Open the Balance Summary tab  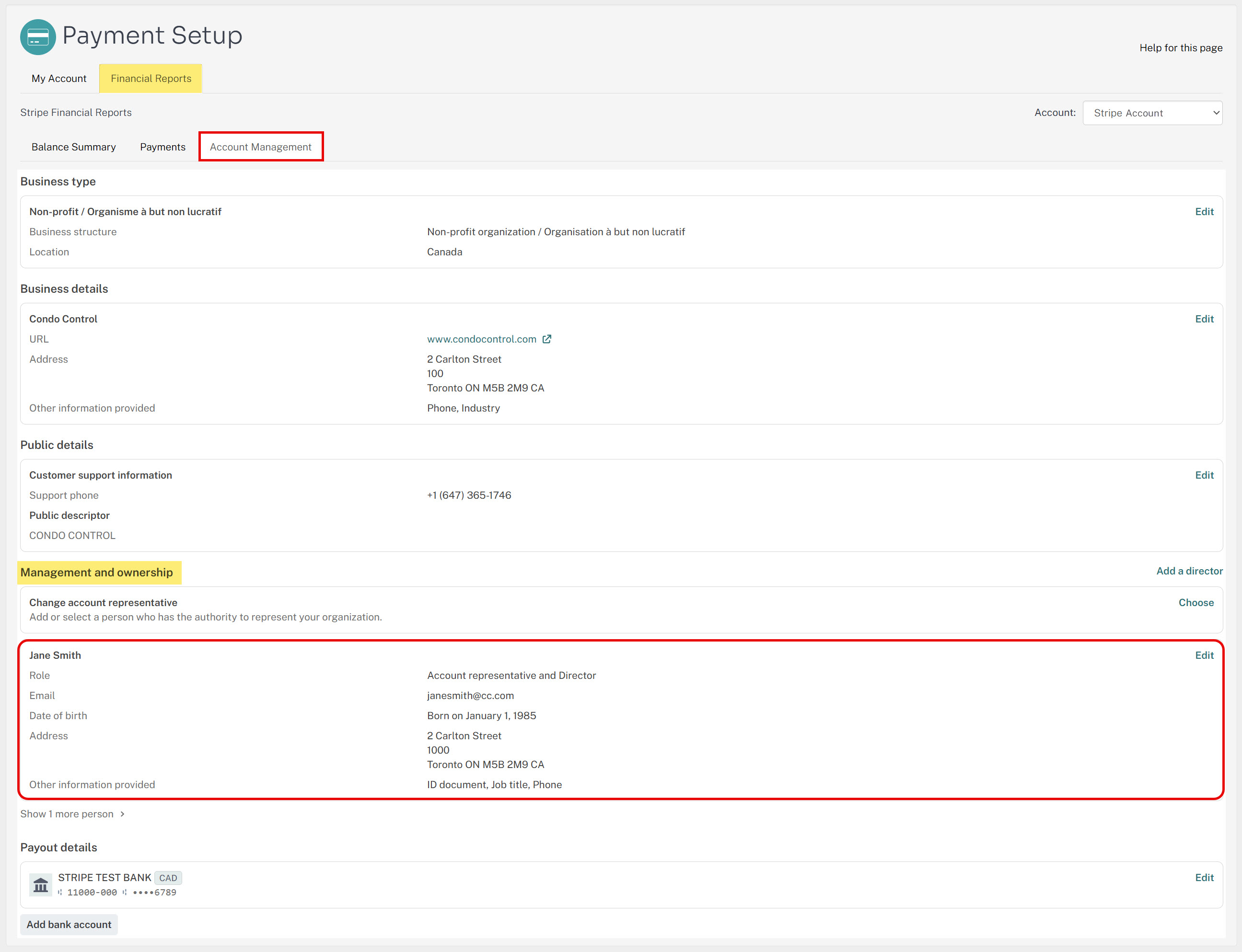click(74, 147)
